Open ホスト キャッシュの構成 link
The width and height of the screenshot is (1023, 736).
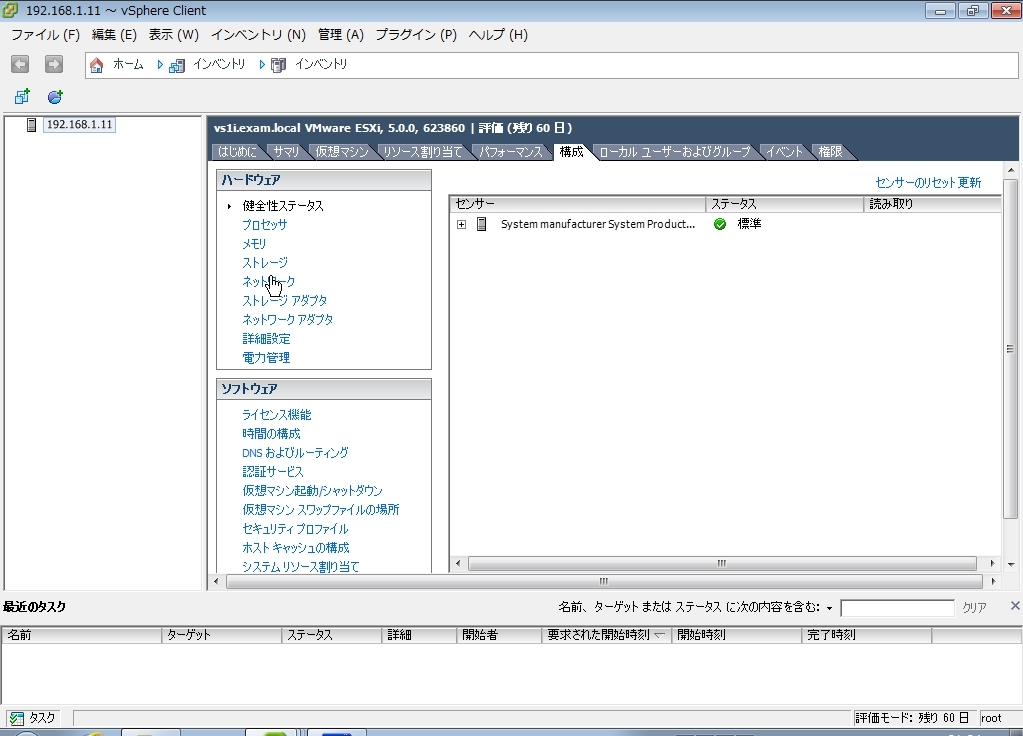pos(296,547)
